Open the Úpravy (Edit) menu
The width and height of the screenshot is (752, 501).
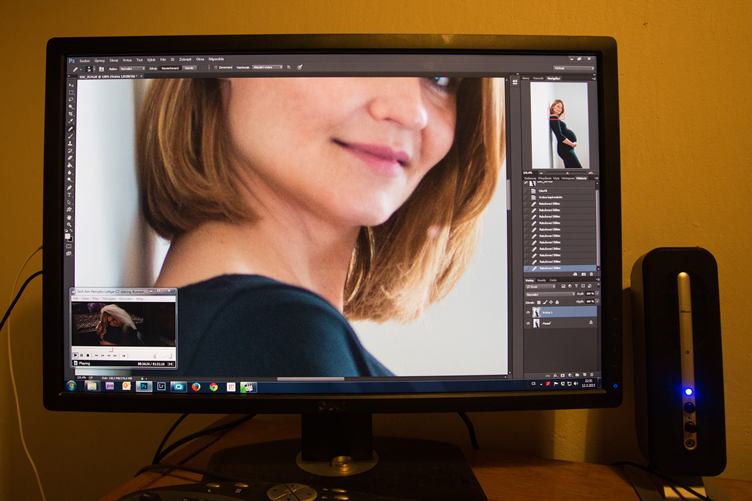pyautogui.click(x=100, y=60)
